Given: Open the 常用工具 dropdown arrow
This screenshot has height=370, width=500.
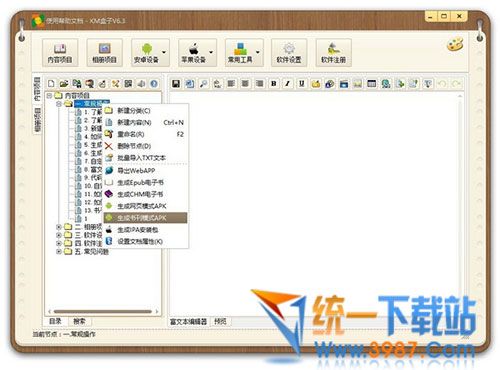Looking at the screenshot, I should [x=258, y=52].
